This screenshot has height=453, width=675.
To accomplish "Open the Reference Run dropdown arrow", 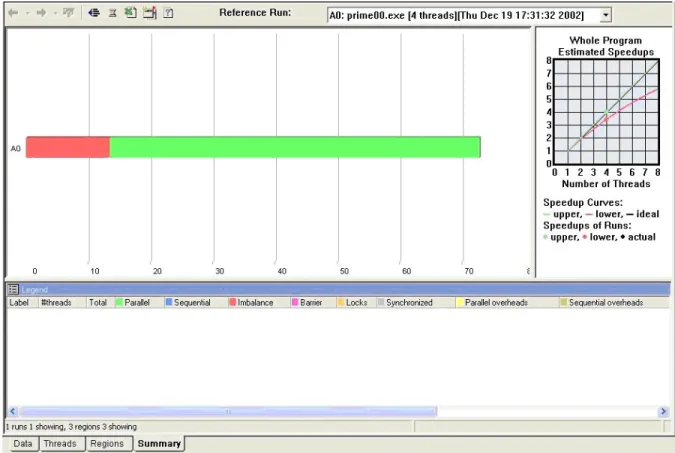I will point(605,16).
